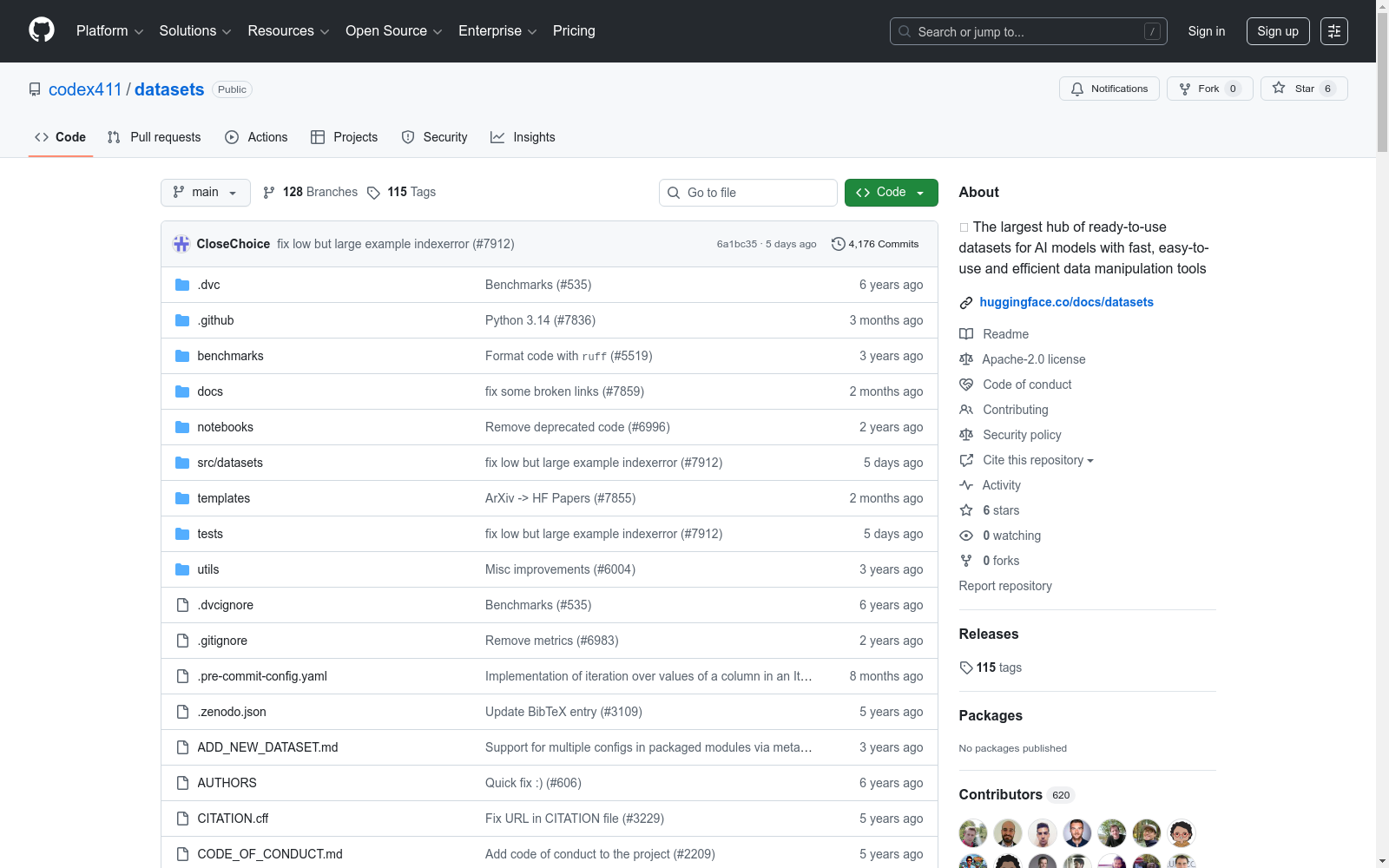Click the benchmarks folder icon
This screenshot has height=868, width=1389.
click(x=182, y=356)
